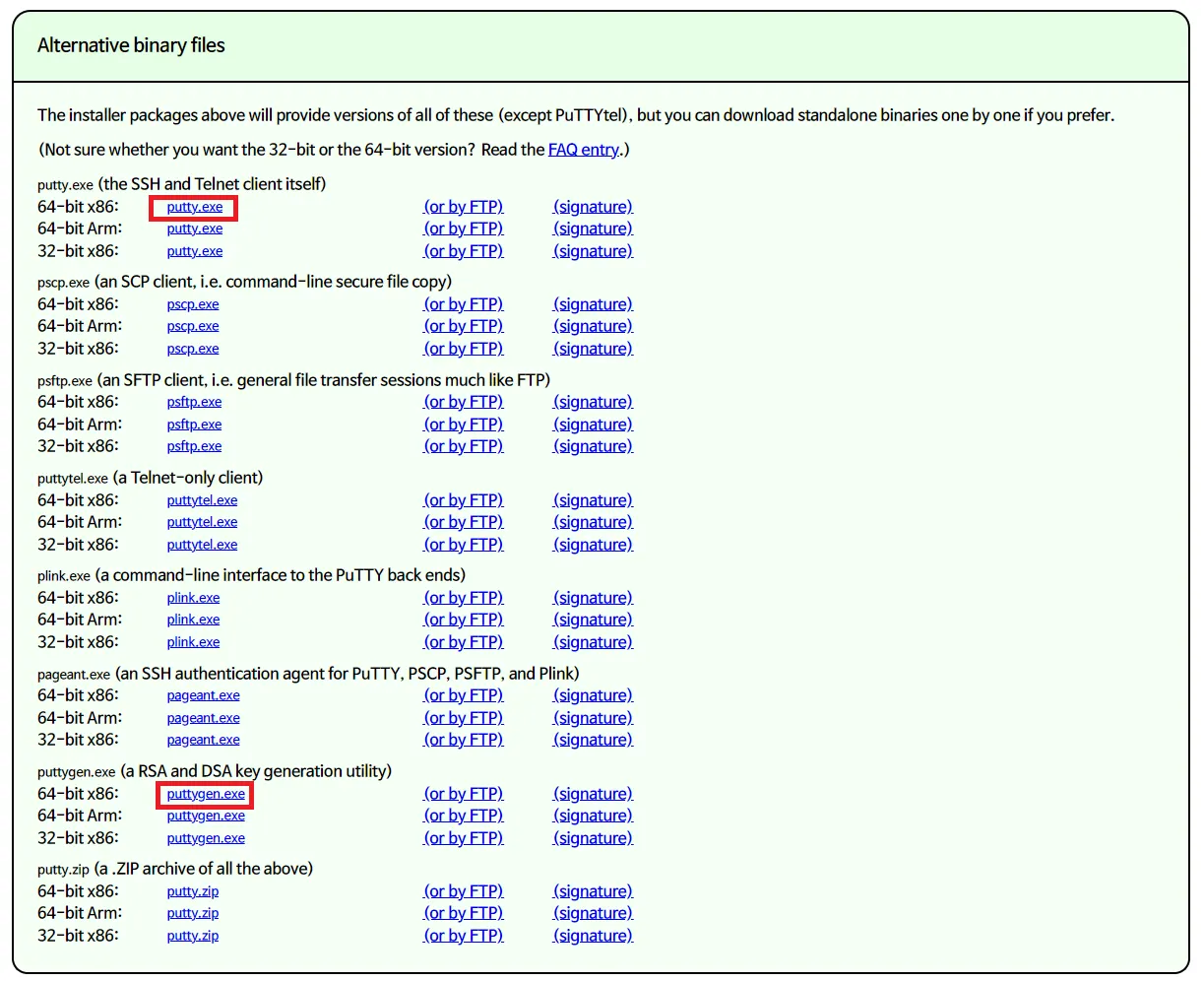
Task: Click FTP link for 64-bit Arm putty.zip
Action: (464, 913)
